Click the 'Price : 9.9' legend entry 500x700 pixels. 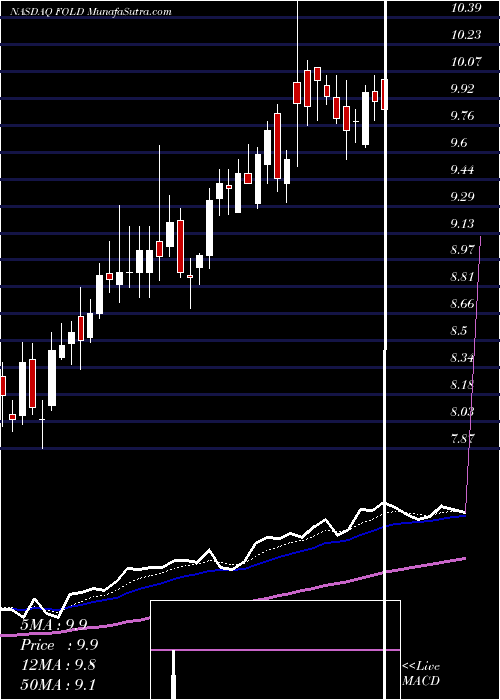(x=59, y=645)
